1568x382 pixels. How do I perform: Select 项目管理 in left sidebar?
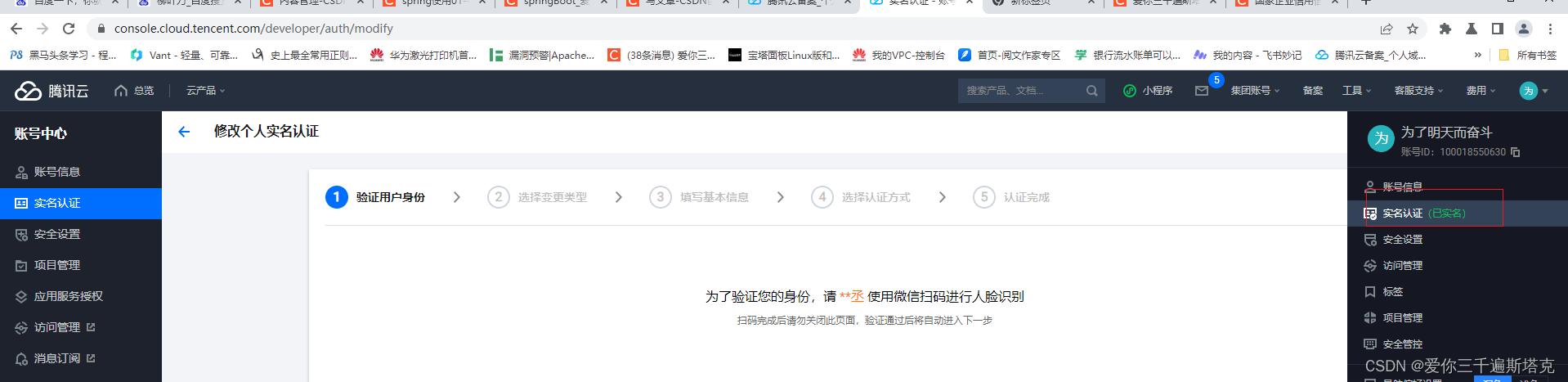(81, 265)
